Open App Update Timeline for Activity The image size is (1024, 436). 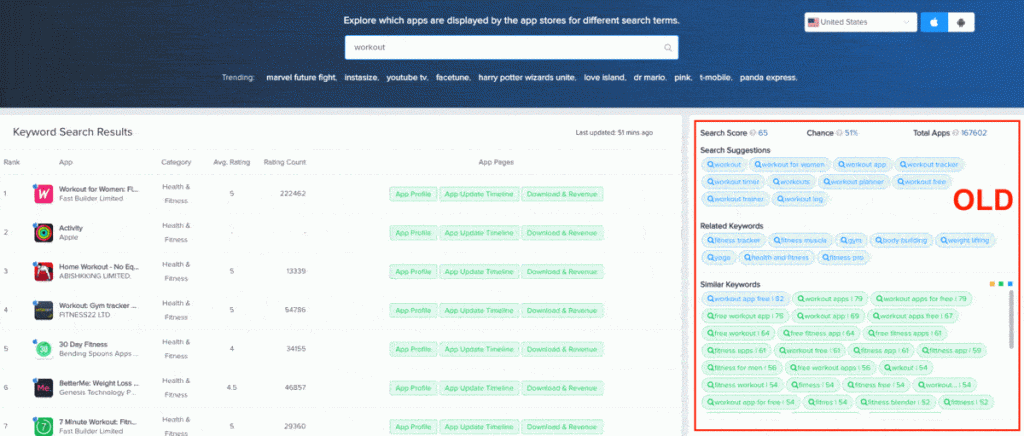pos(479,233)
